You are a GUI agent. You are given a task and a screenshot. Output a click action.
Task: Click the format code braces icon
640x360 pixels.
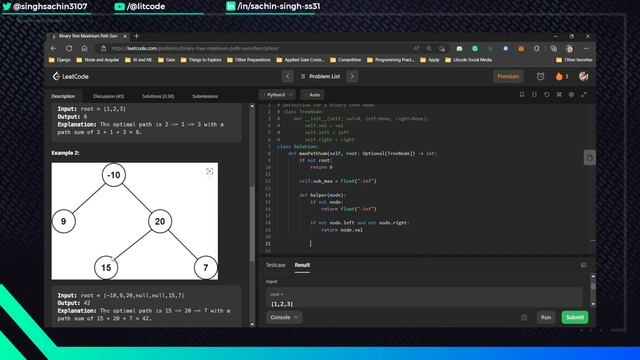[x=534, y=95]
